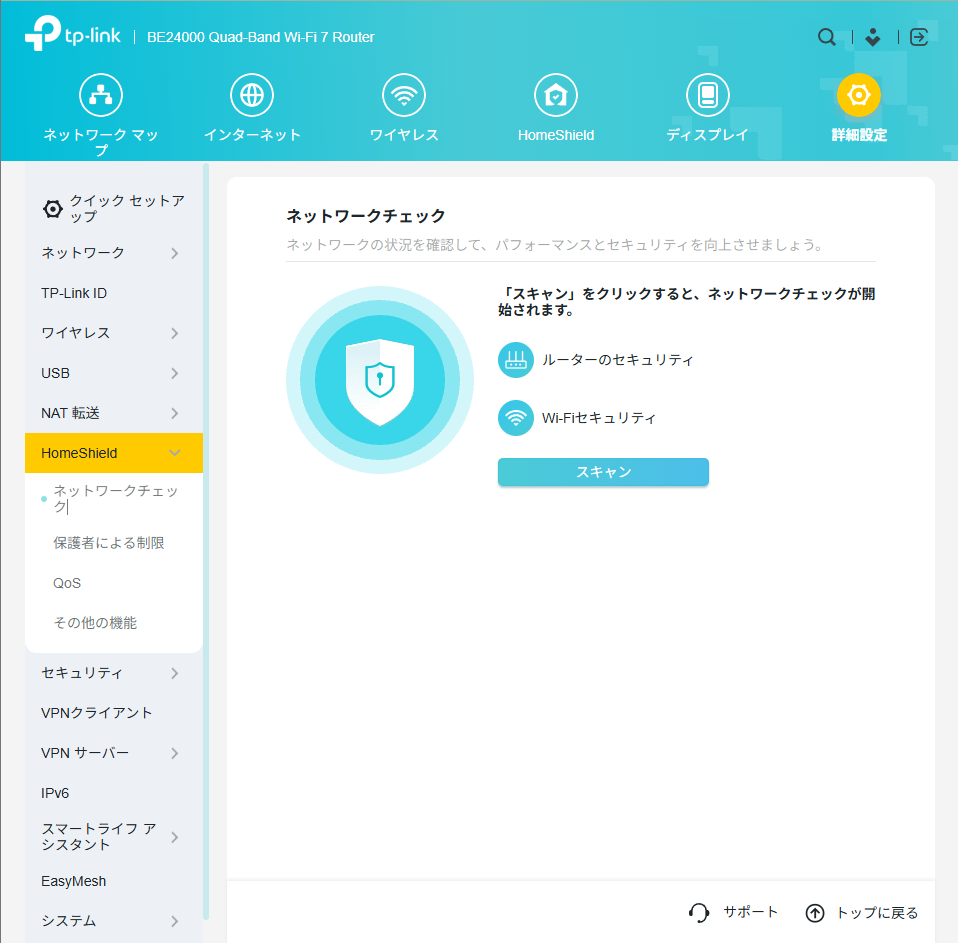Screen dimensions: 958x943
Task: Click the トップに戻る link
Action: click(x=877, y=912)
